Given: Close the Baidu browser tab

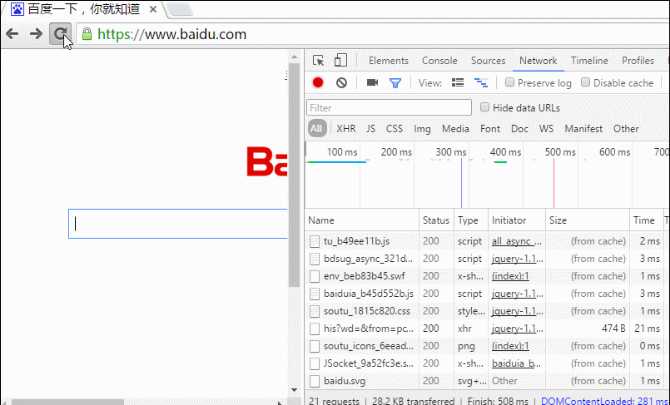Looking at the screenshot, I should pos(153,9).
